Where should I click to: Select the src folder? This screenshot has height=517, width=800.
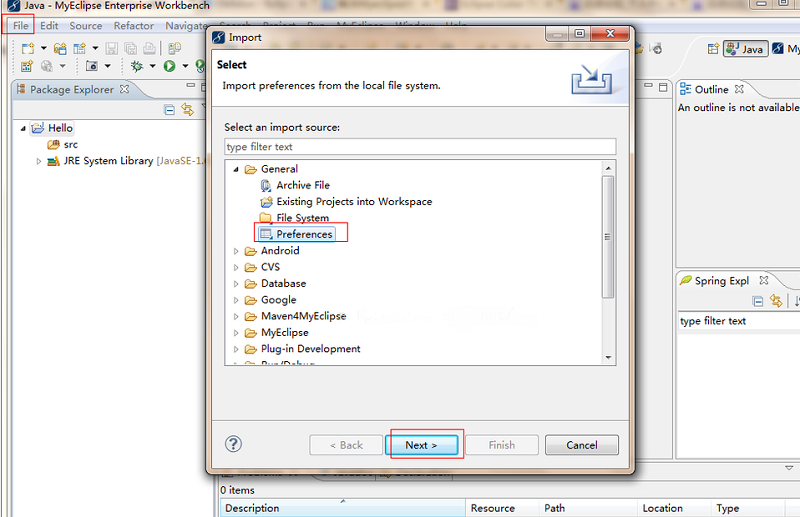coord(71,144)
